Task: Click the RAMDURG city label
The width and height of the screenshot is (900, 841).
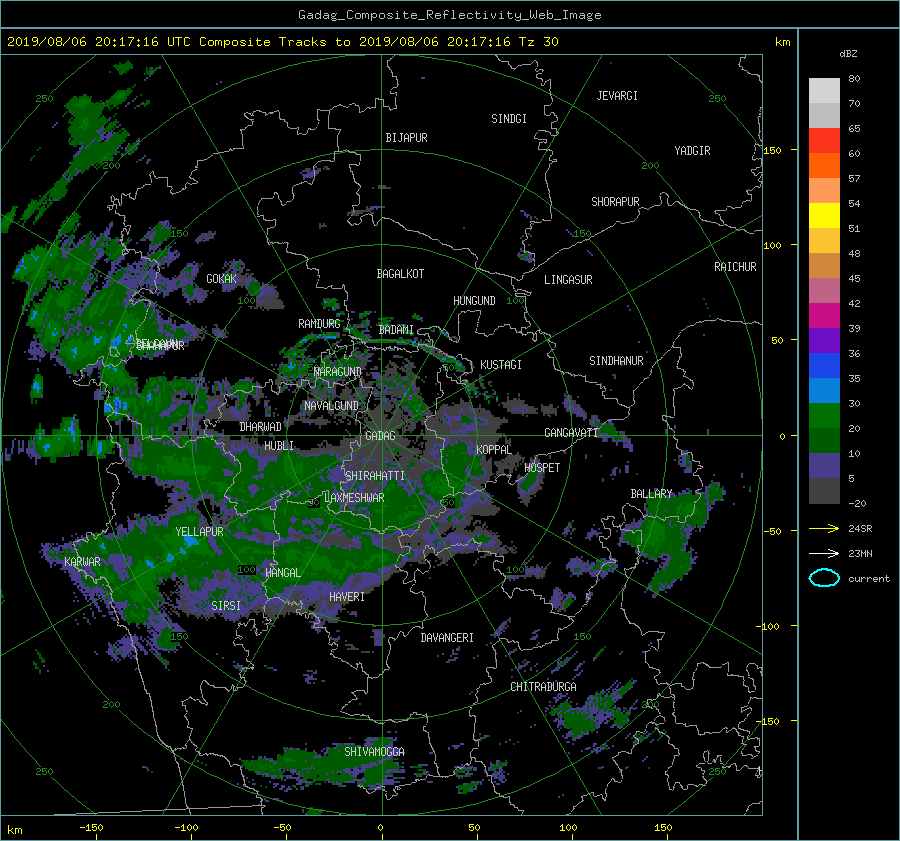Action: pos(319,324)
